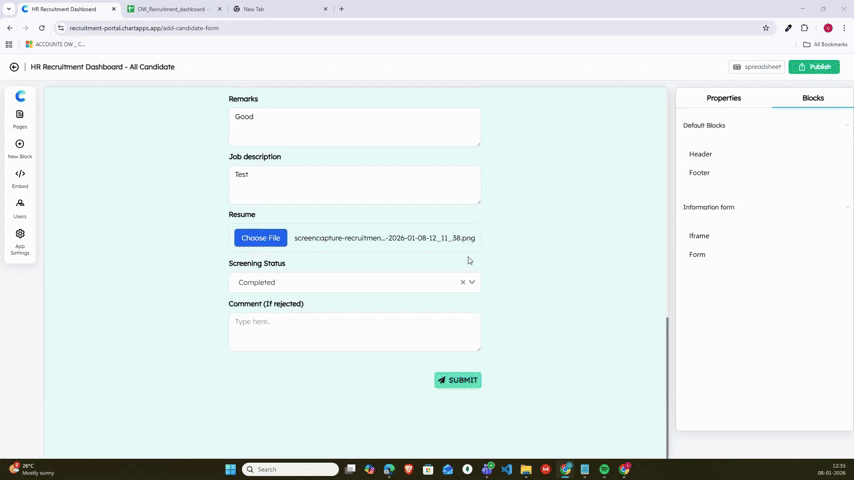Open the tab search dropdown in Chrome
The height and width of the screenshot is (480, 854).
click(9, 9)
